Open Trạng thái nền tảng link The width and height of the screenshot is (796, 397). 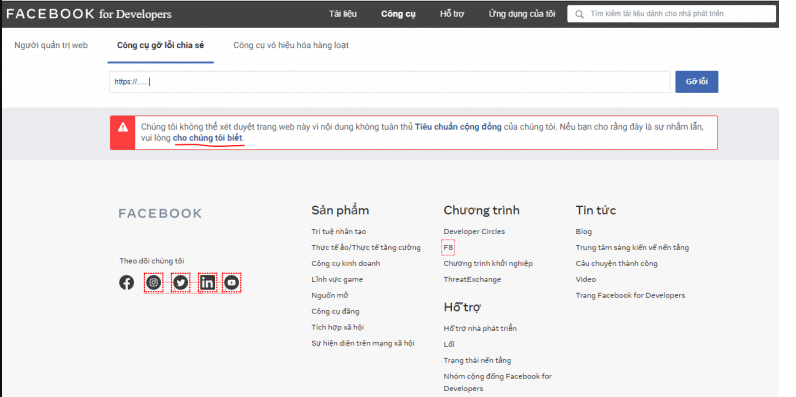pyautogui.click(x=477, y=360)
